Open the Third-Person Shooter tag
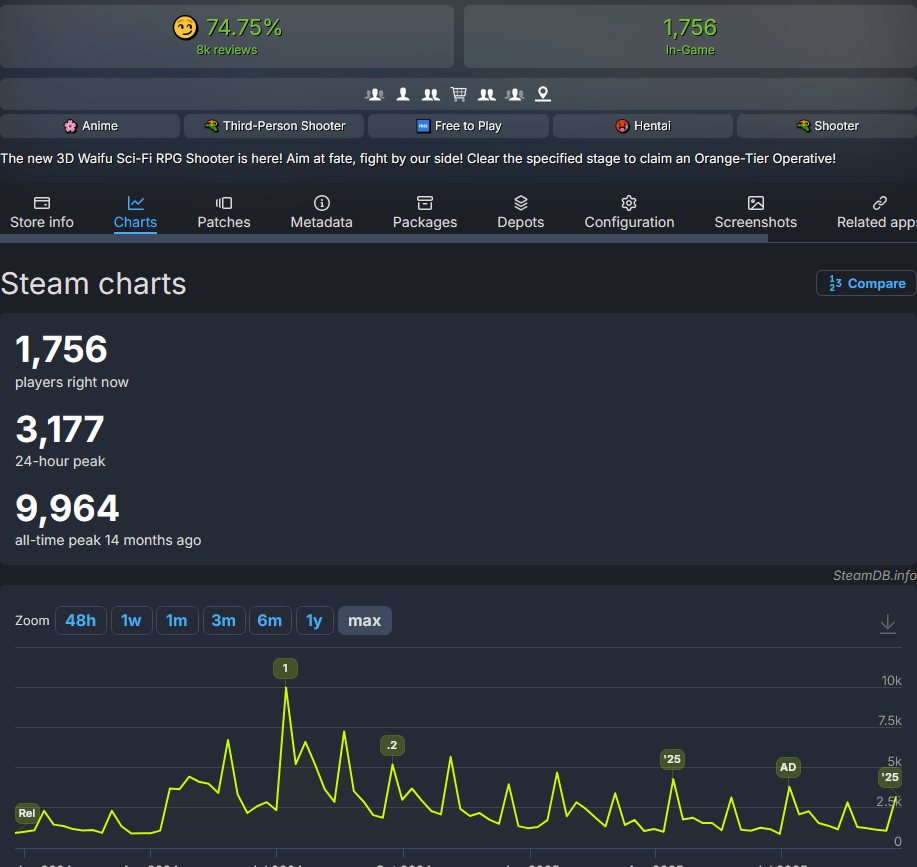The width and height of the screenshot is (917, 867). point(275,126)
